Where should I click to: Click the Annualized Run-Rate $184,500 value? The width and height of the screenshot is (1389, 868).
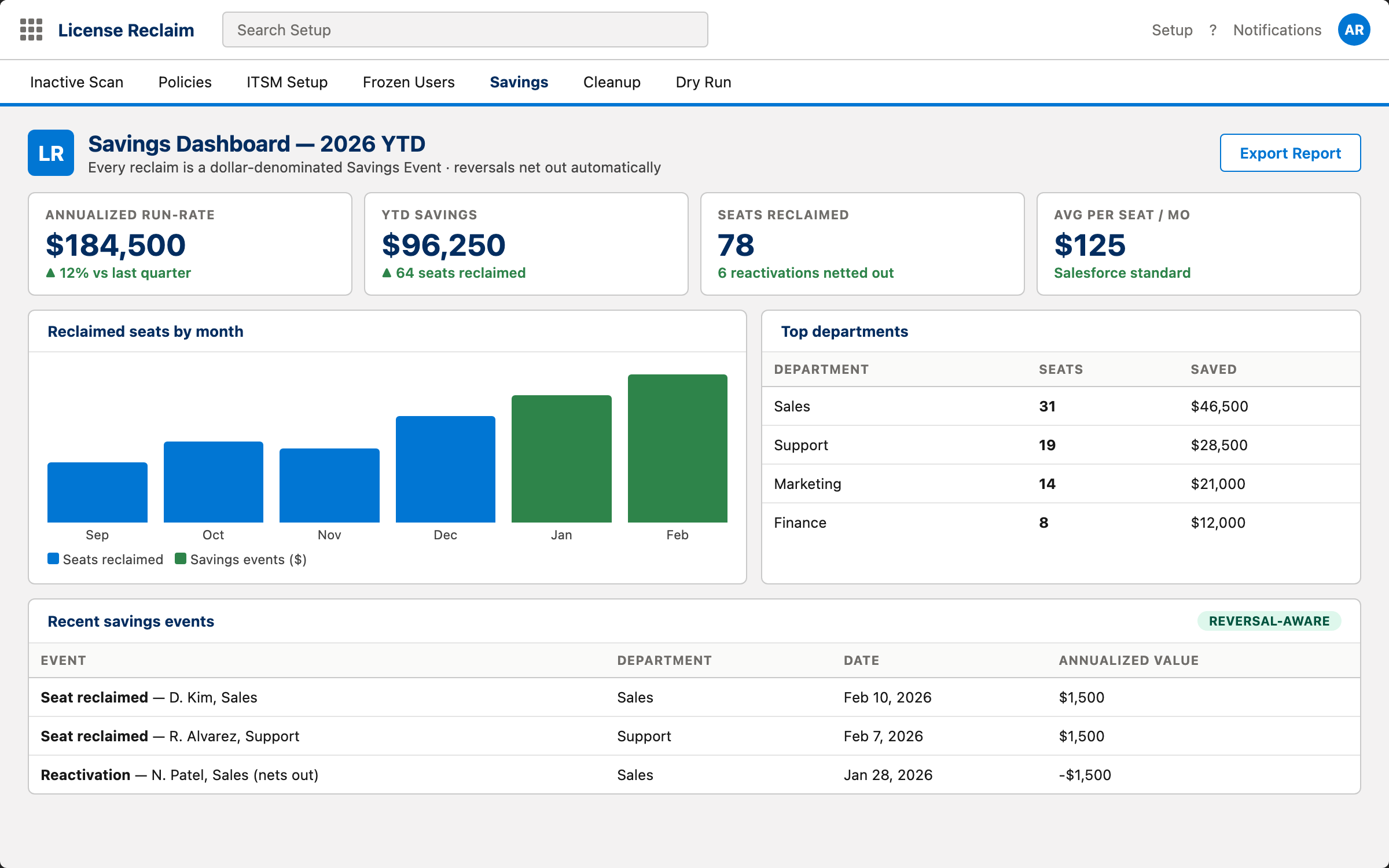[x=116, y=245]
